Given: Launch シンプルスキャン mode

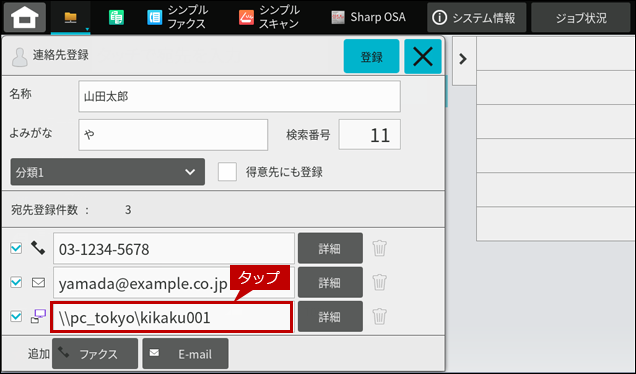Looking at the screenshot, I should [x=269, y=17].
